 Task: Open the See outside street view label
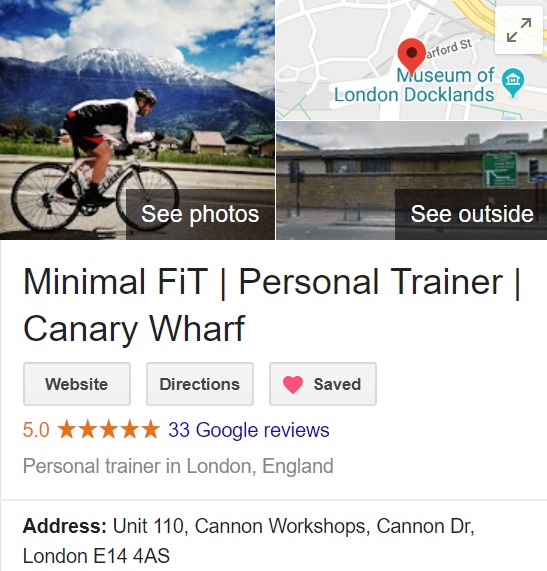coord(472,214)
